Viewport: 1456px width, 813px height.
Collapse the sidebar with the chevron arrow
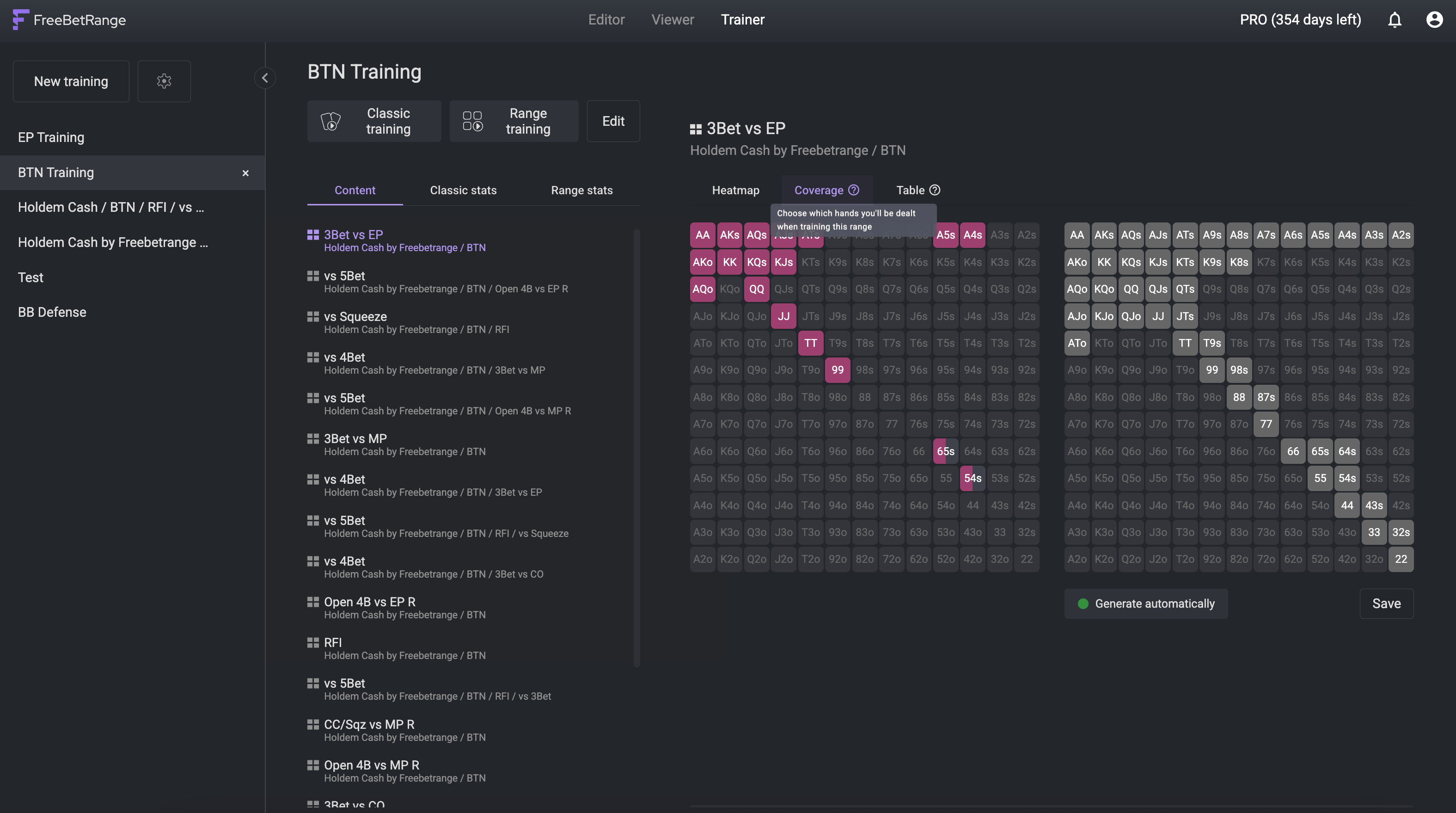[264, 77]
